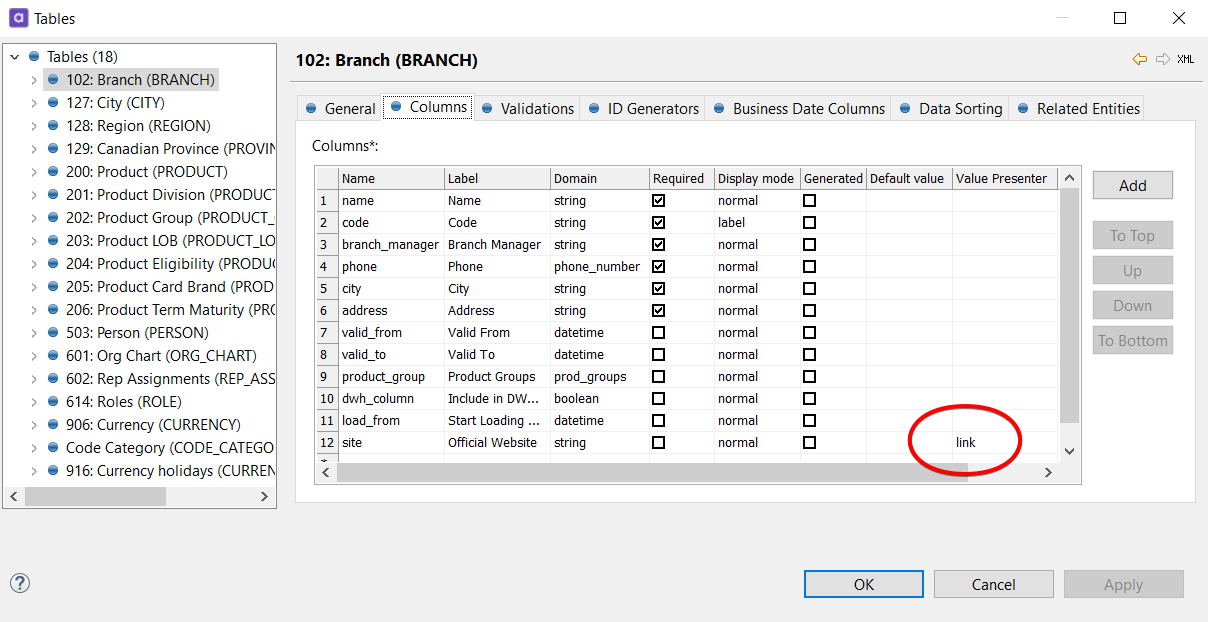
Task: Select the Value Presenter cell showing link
Action: point(1000,443)
